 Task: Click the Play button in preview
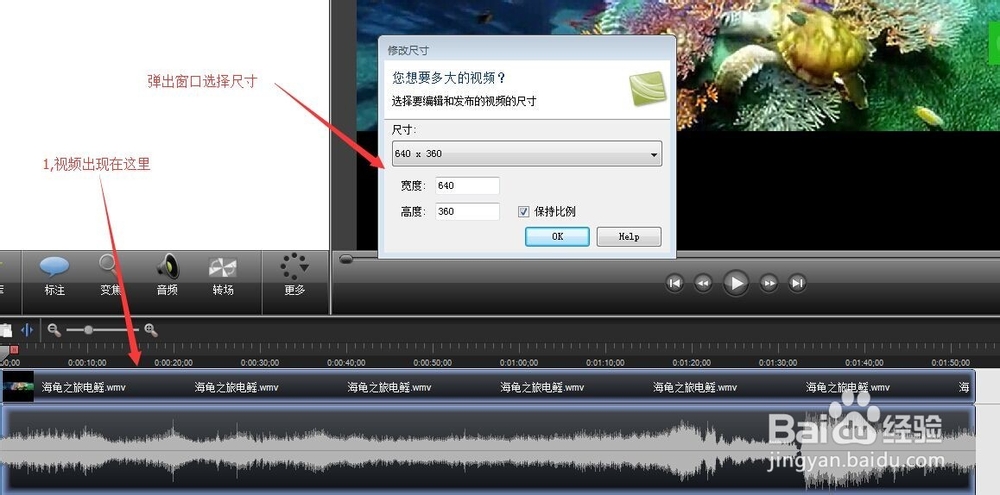coord(735,283)
